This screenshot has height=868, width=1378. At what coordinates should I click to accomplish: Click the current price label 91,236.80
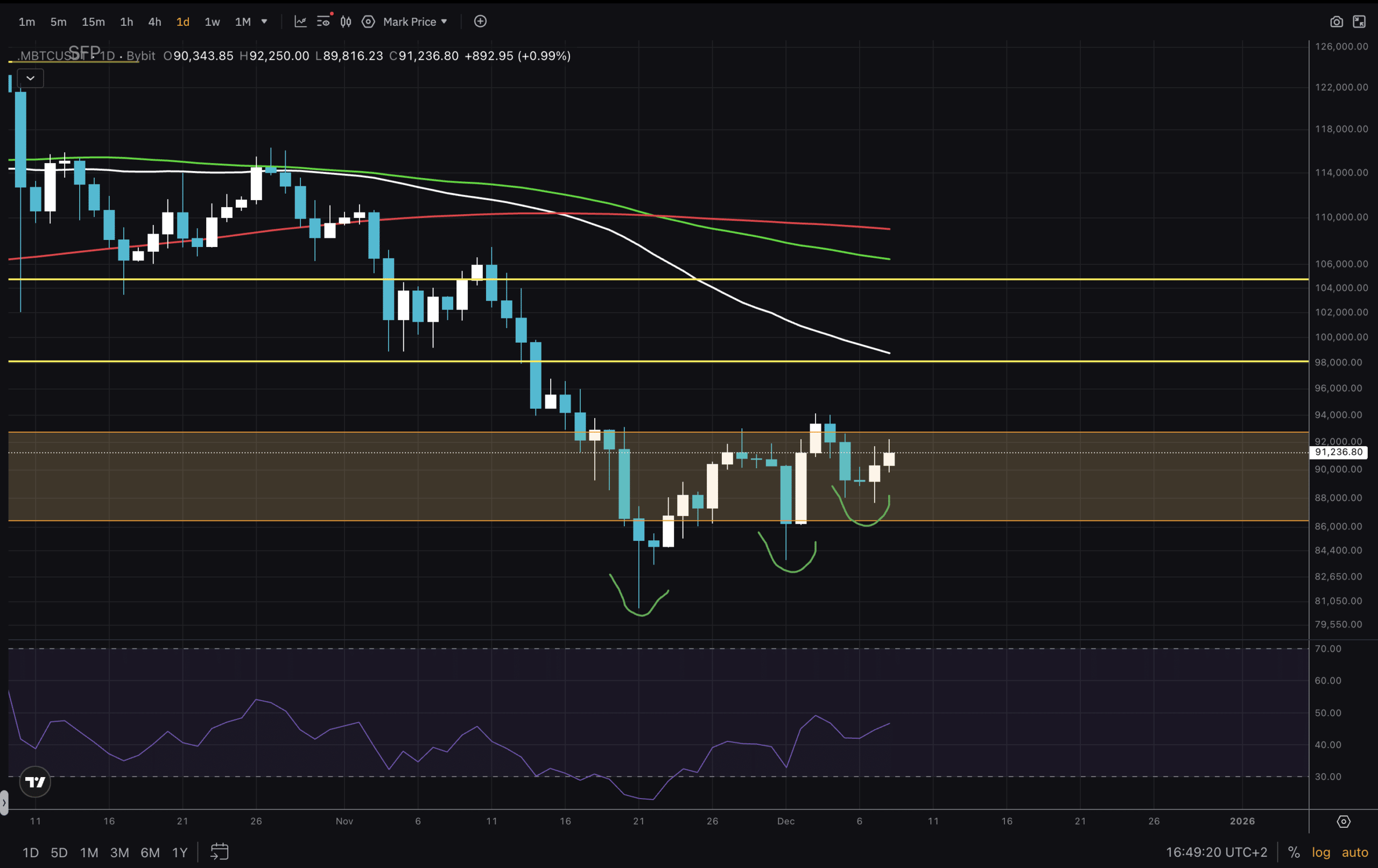[1338, 452]
